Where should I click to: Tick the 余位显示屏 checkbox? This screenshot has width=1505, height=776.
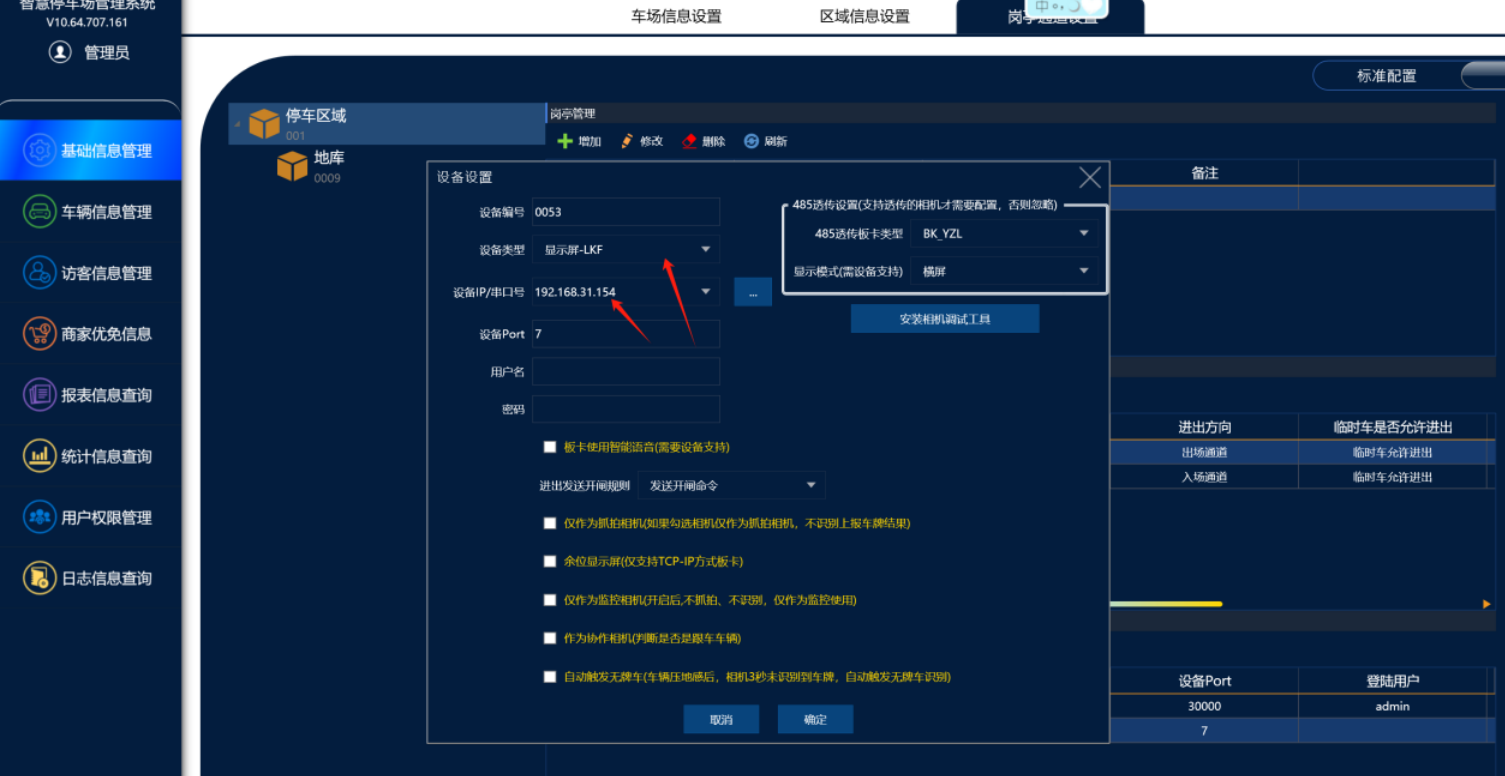(549, 561)
